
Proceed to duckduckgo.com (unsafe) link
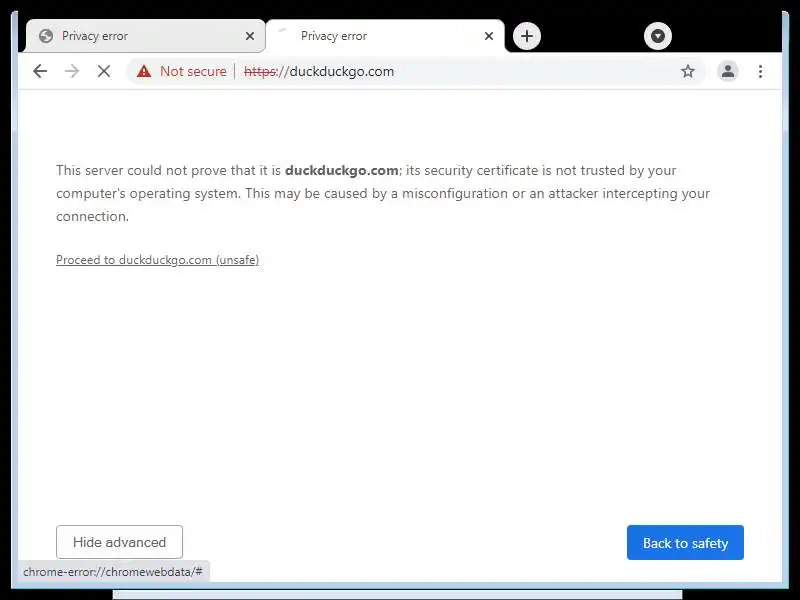pos(158,260)
